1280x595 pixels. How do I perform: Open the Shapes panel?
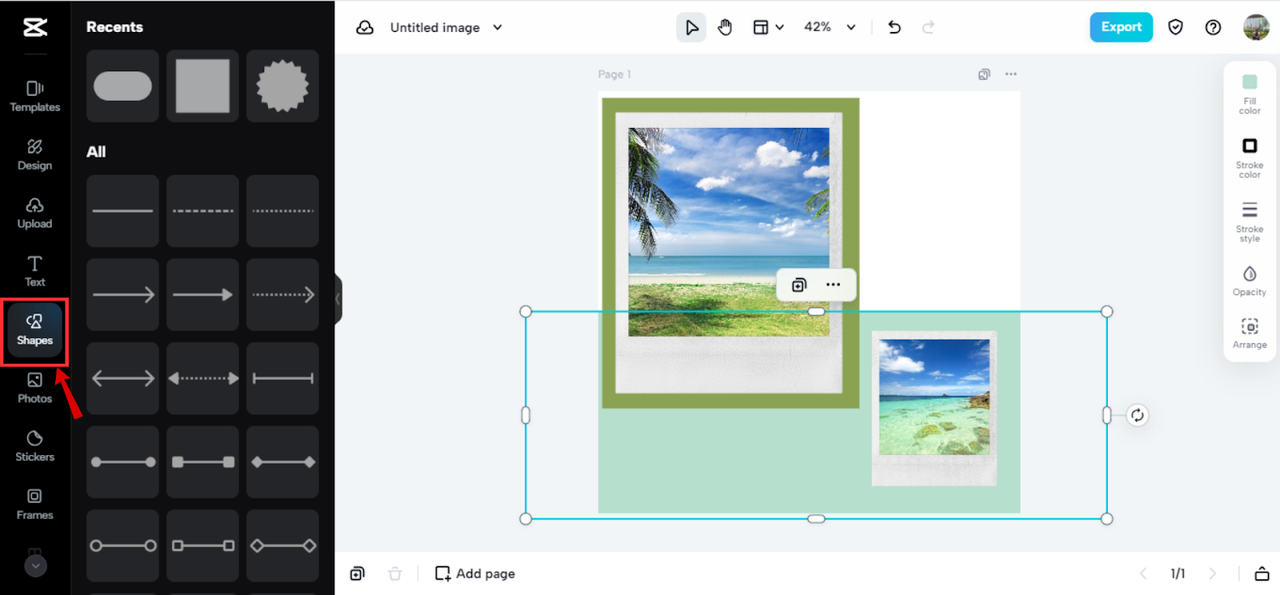click(35, 330)
